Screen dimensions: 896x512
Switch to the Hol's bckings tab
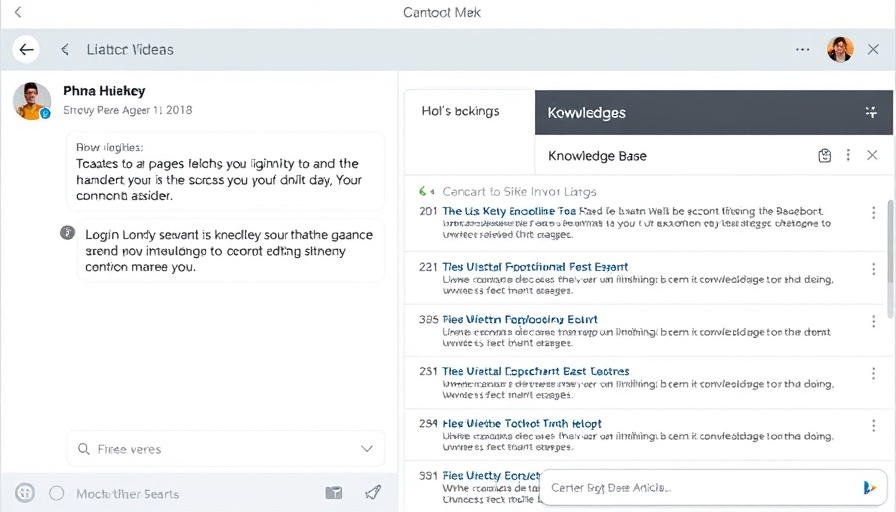(461, 111)
